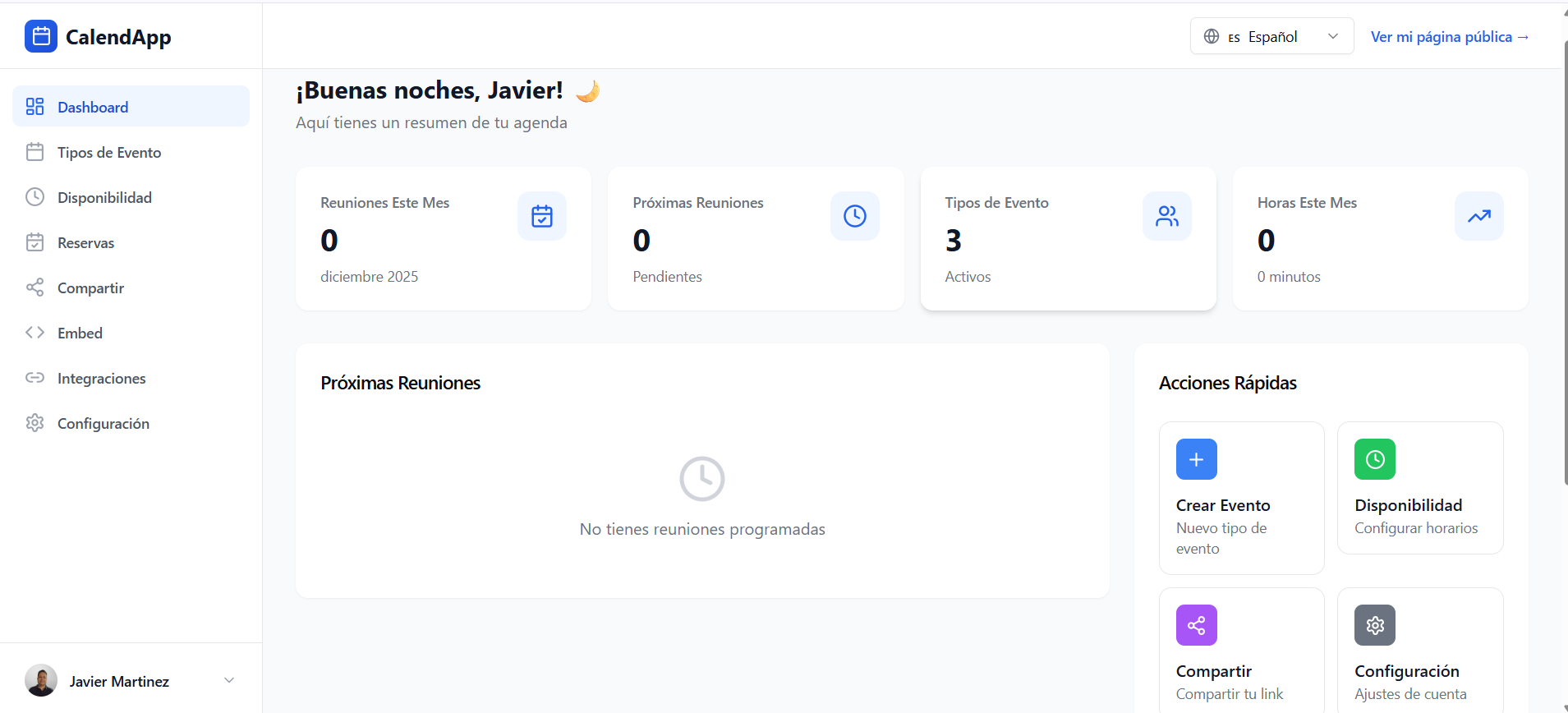Click the green clock icon in Acciones Rápidas
Image resolution: width=1568 pixels, height=713 pixels.
pyautogui.click(x=1375, y=459)
